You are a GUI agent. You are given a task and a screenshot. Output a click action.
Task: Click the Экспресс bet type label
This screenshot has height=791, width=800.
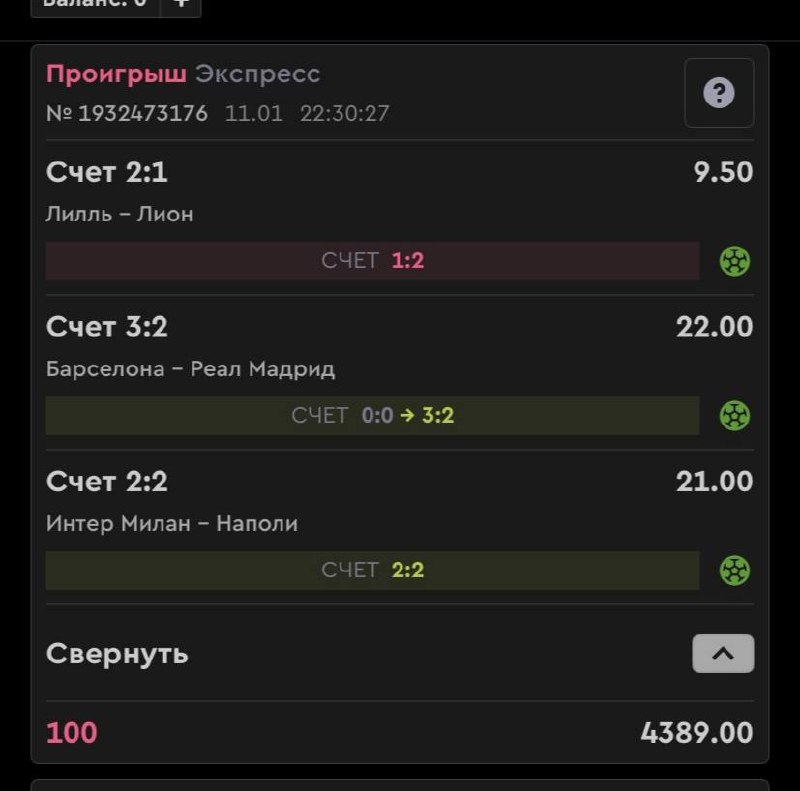pos(257,74)
